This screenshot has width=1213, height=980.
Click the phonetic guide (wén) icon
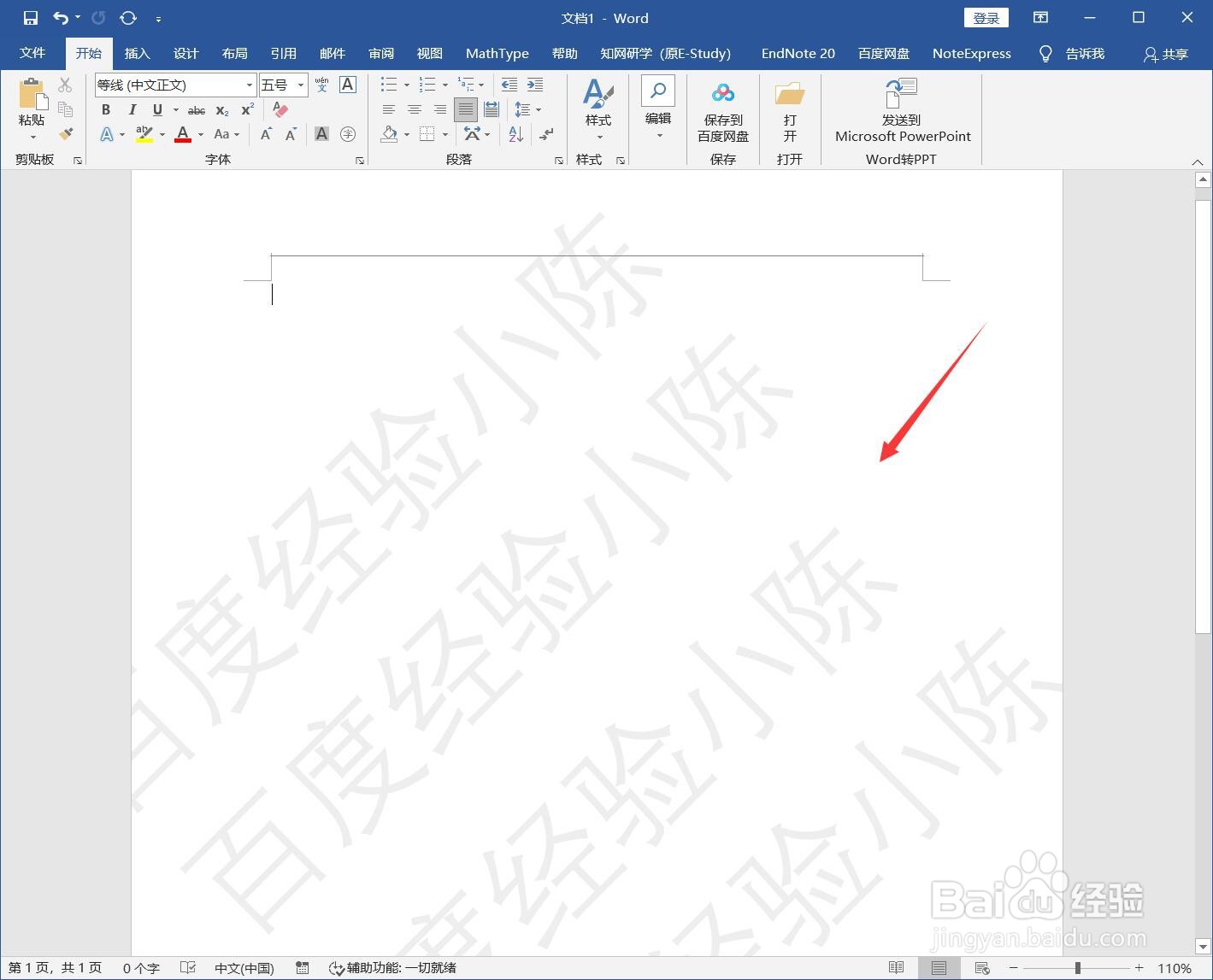pyautogui.click(x=321, y=85)
